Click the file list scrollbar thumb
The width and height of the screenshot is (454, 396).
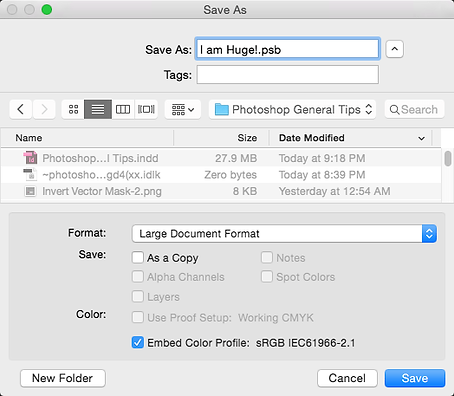tap(448, 158)
